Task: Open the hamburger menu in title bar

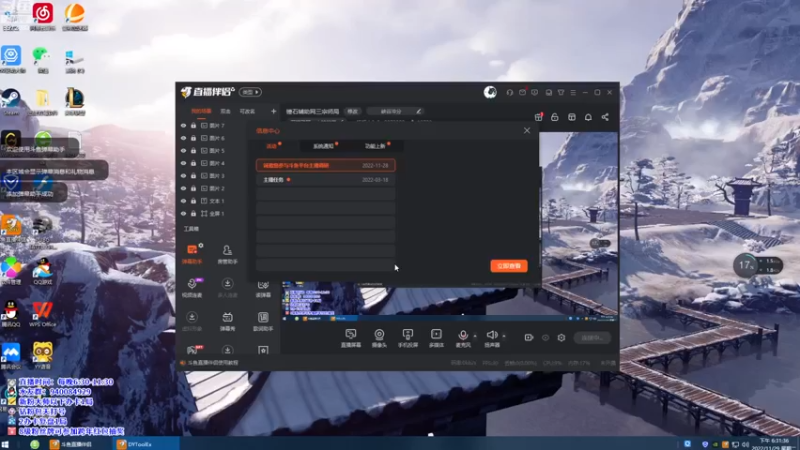Action: (573, 92)
